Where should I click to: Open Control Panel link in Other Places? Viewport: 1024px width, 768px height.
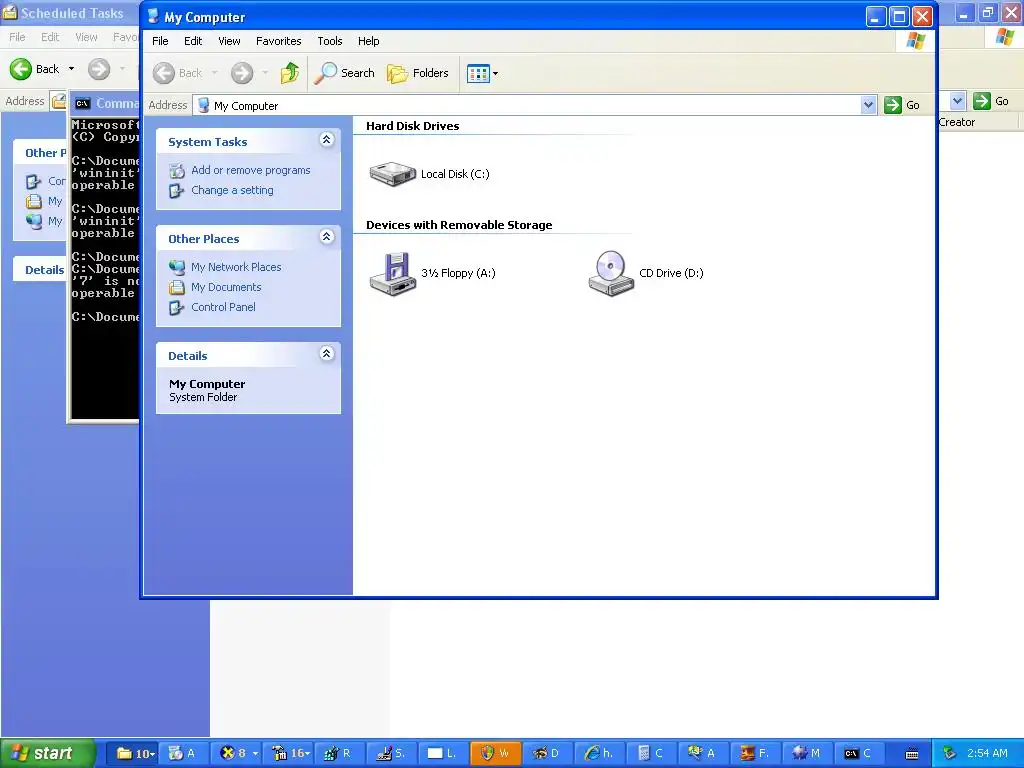coord(223,307)
